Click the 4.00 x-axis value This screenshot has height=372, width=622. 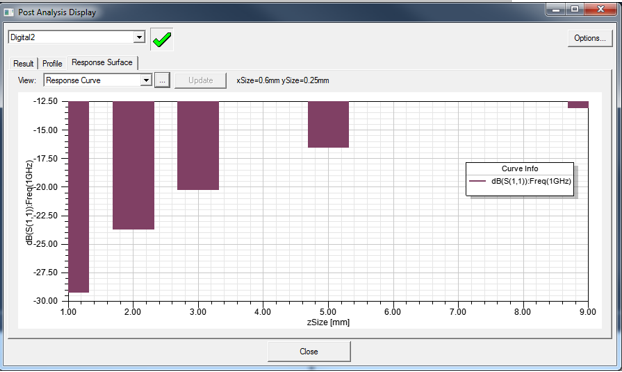pos(263,312)
